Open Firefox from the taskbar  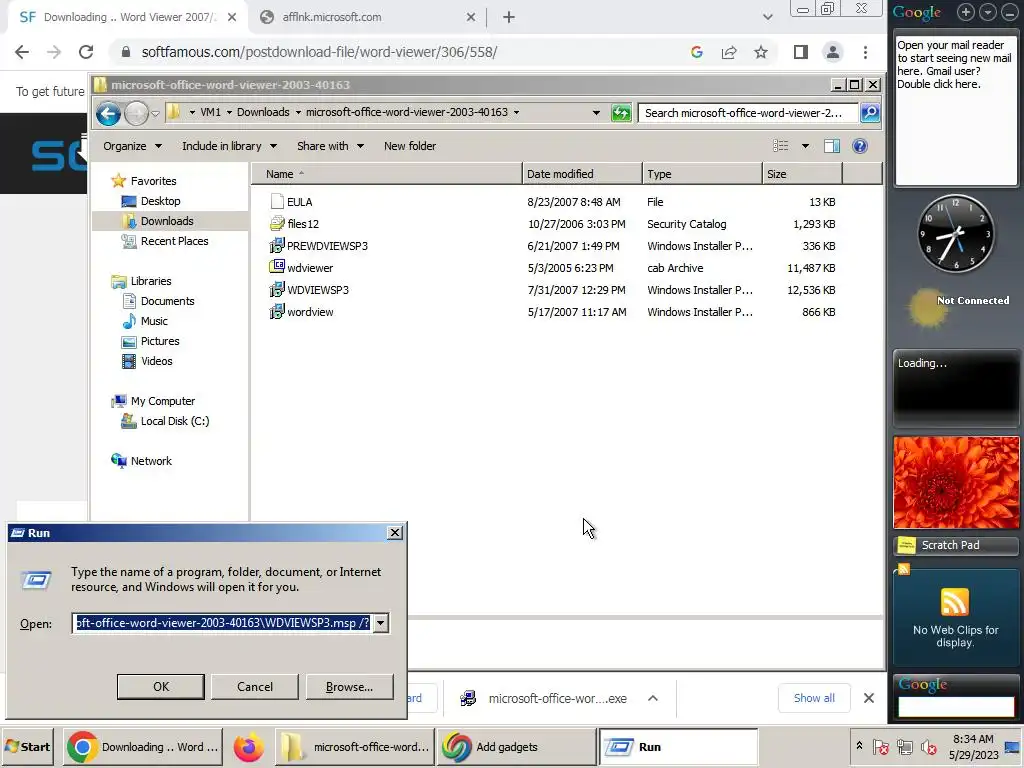tap(248, 747)
